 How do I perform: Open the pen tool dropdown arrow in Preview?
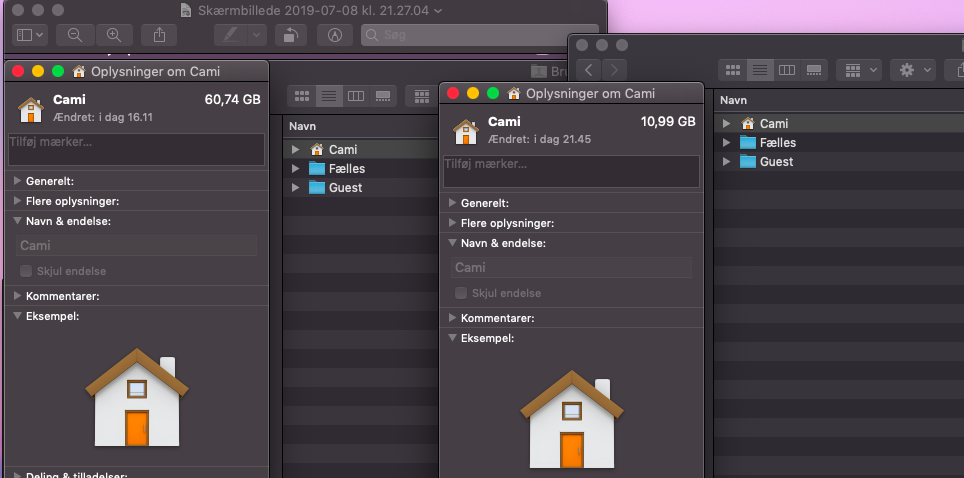(257, 35)
